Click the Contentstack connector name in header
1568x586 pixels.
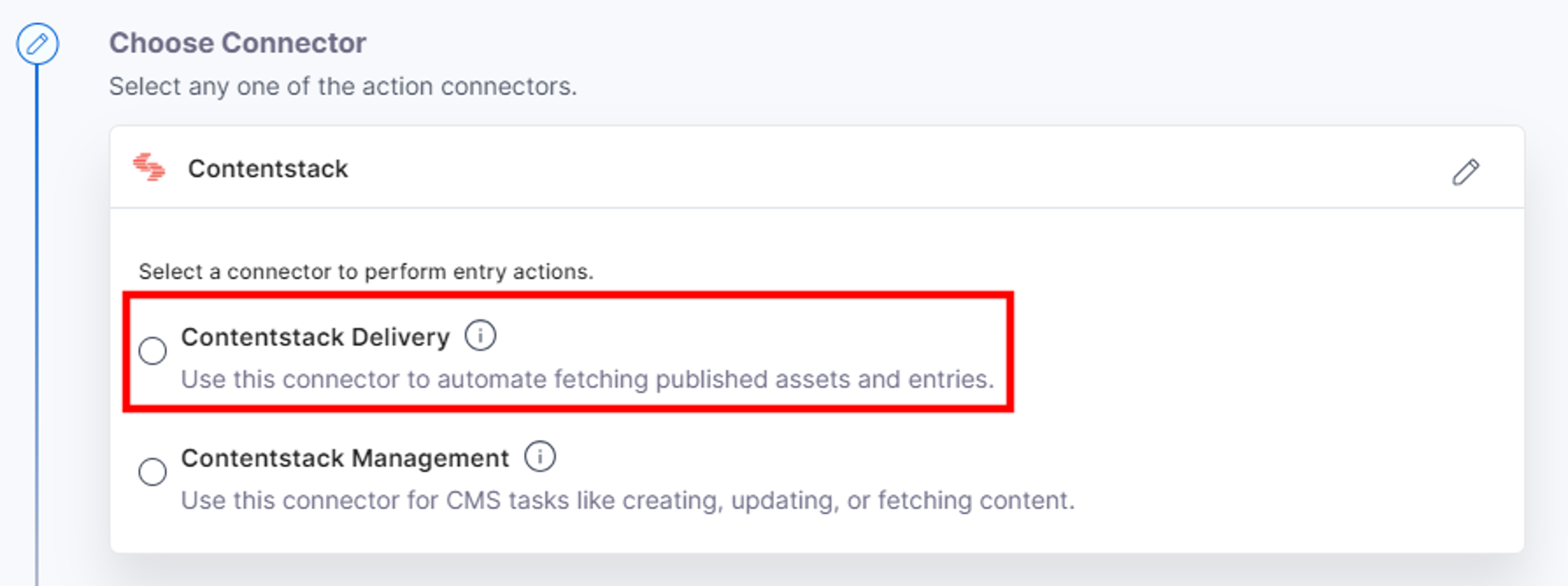click(x=268, y=169)
